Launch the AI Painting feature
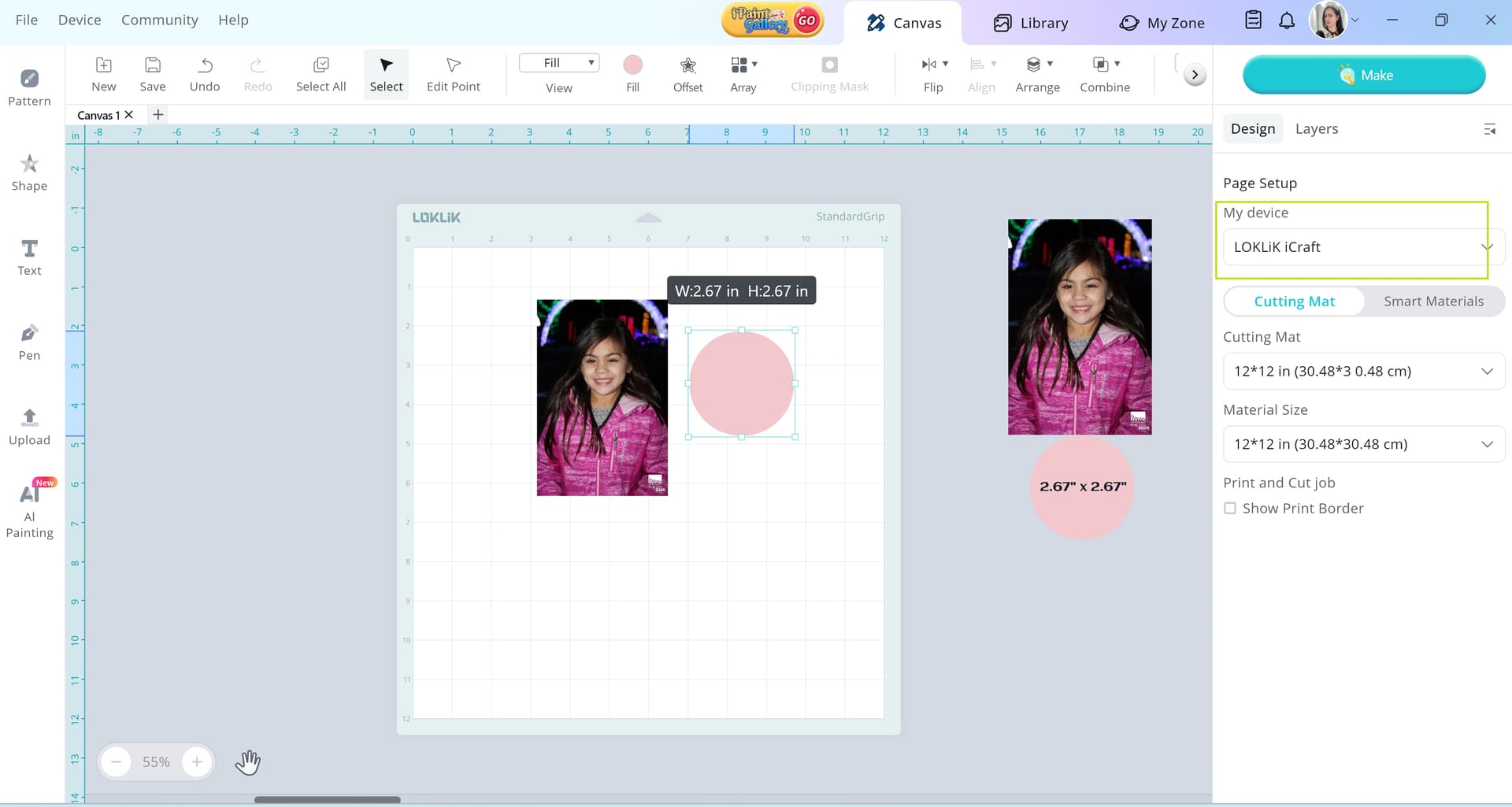The width and height of the screenshot is (1512, 807). (x=29, y=509)
